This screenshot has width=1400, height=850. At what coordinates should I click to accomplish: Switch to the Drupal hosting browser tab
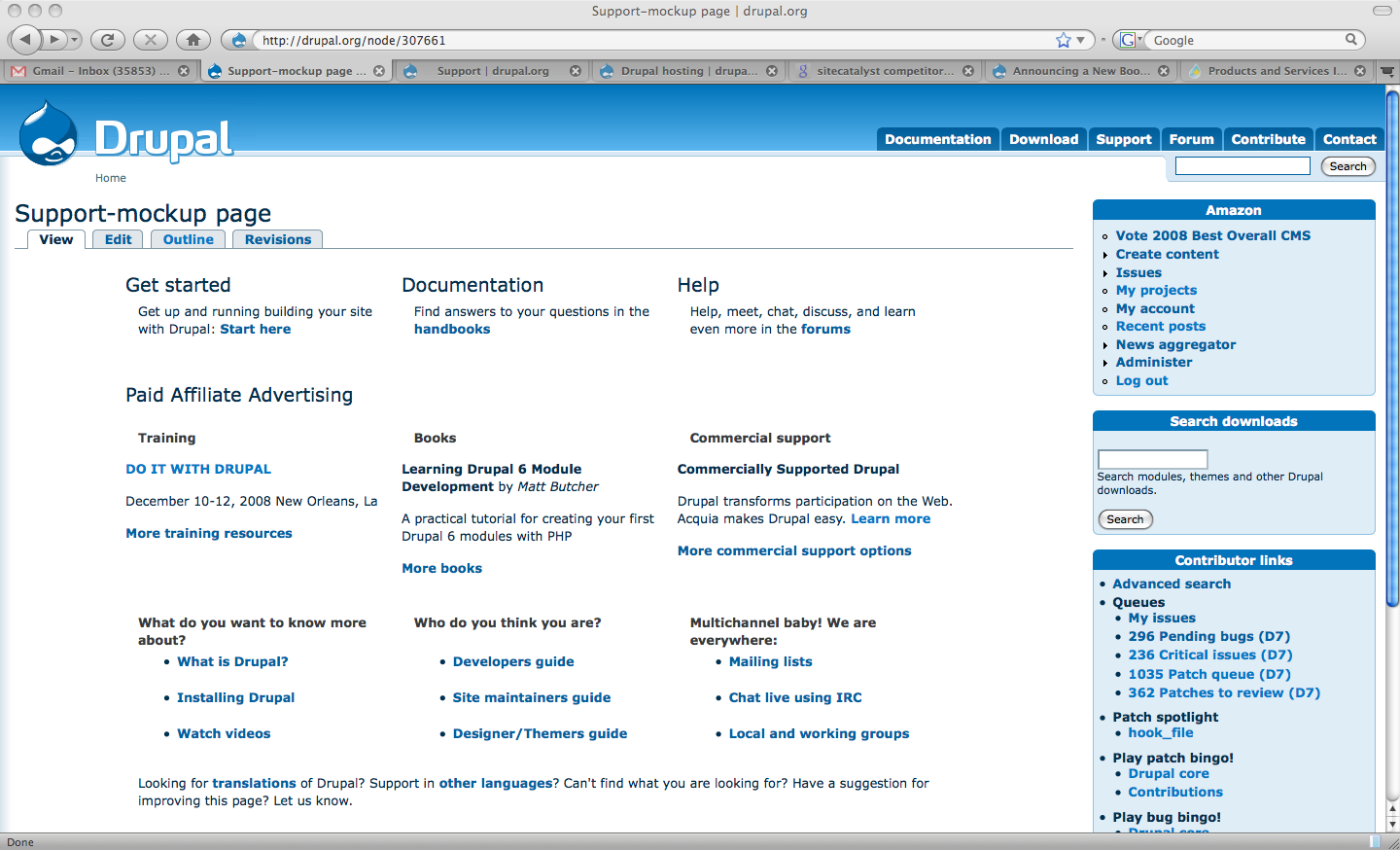pos(688,71)
